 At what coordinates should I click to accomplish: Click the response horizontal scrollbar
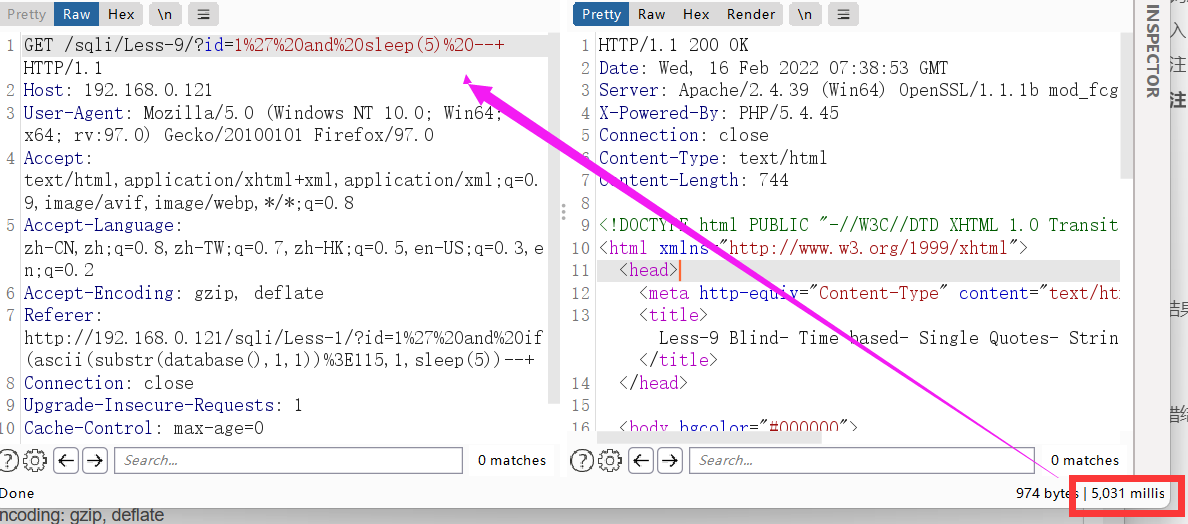[x=709, y=437]
